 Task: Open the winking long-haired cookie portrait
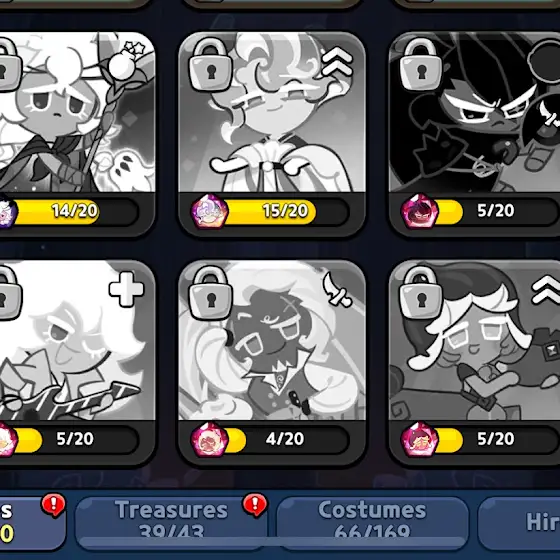pos(272,340)
